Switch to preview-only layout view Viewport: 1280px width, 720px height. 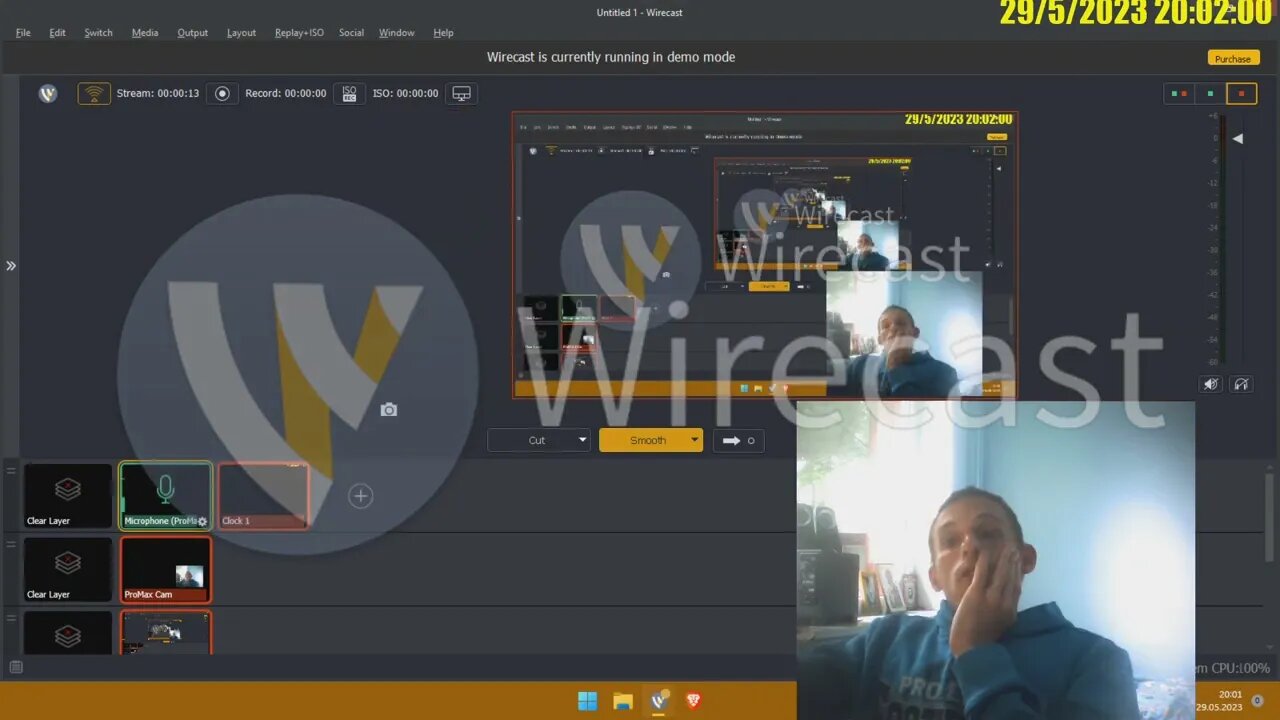tap(1211, 93)
